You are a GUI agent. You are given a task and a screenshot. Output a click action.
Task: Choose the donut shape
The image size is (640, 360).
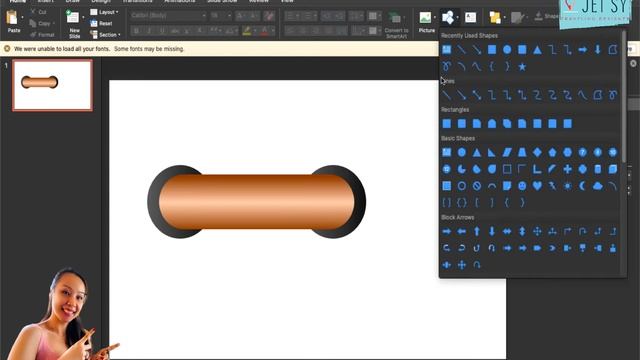click(462, 186)
